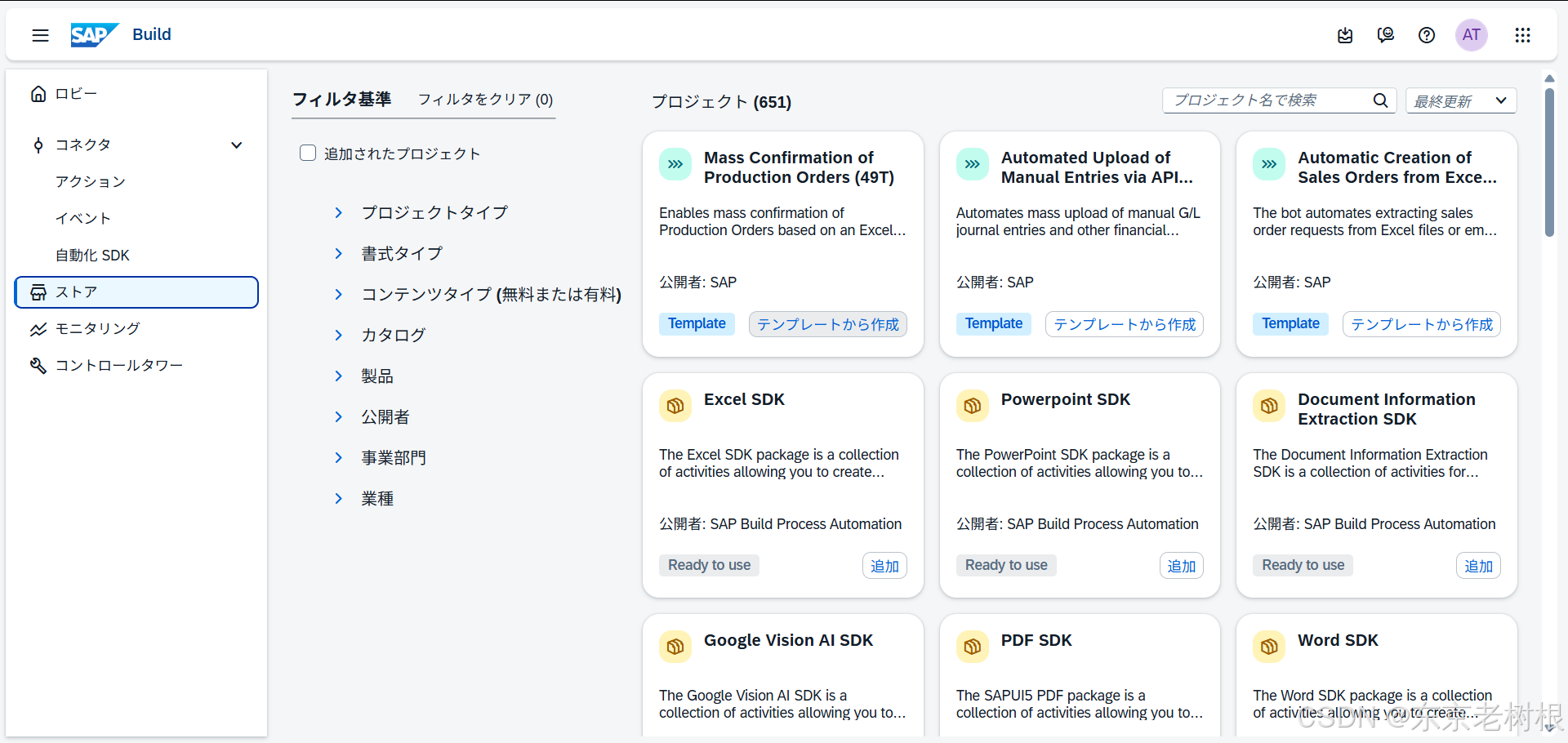Viewport: 1568px width, 743px height.
Task: Expand the 事業部門 filter
Action: tap(338, 458)
